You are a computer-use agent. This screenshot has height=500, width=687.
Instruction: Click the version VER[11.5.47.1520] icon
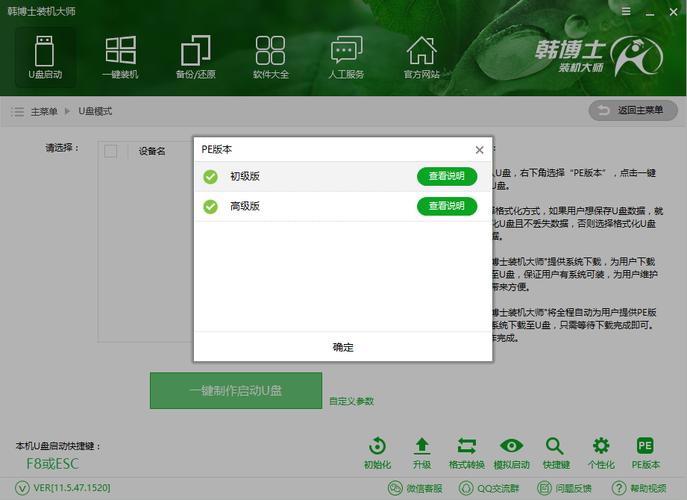(x=22, y=488)
